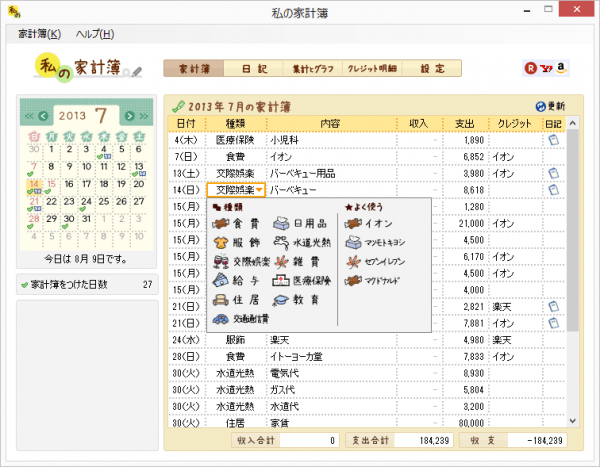The image size is (600, 467).
Task: Open the Rakuten shortcut icon
Action: click(x=531, y=69)
